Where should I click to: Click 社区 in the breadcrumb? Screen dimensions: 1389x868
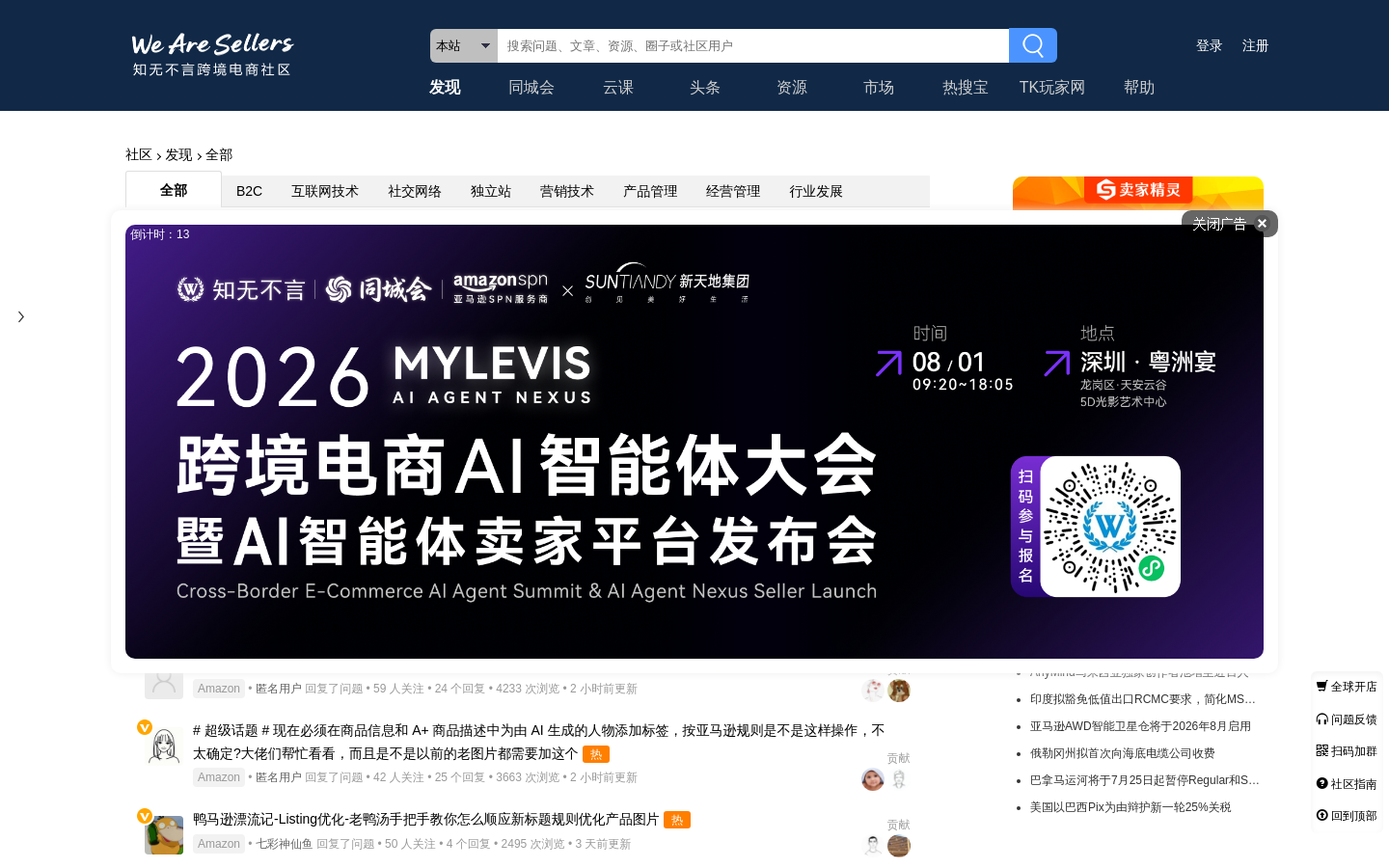(139, 154)
